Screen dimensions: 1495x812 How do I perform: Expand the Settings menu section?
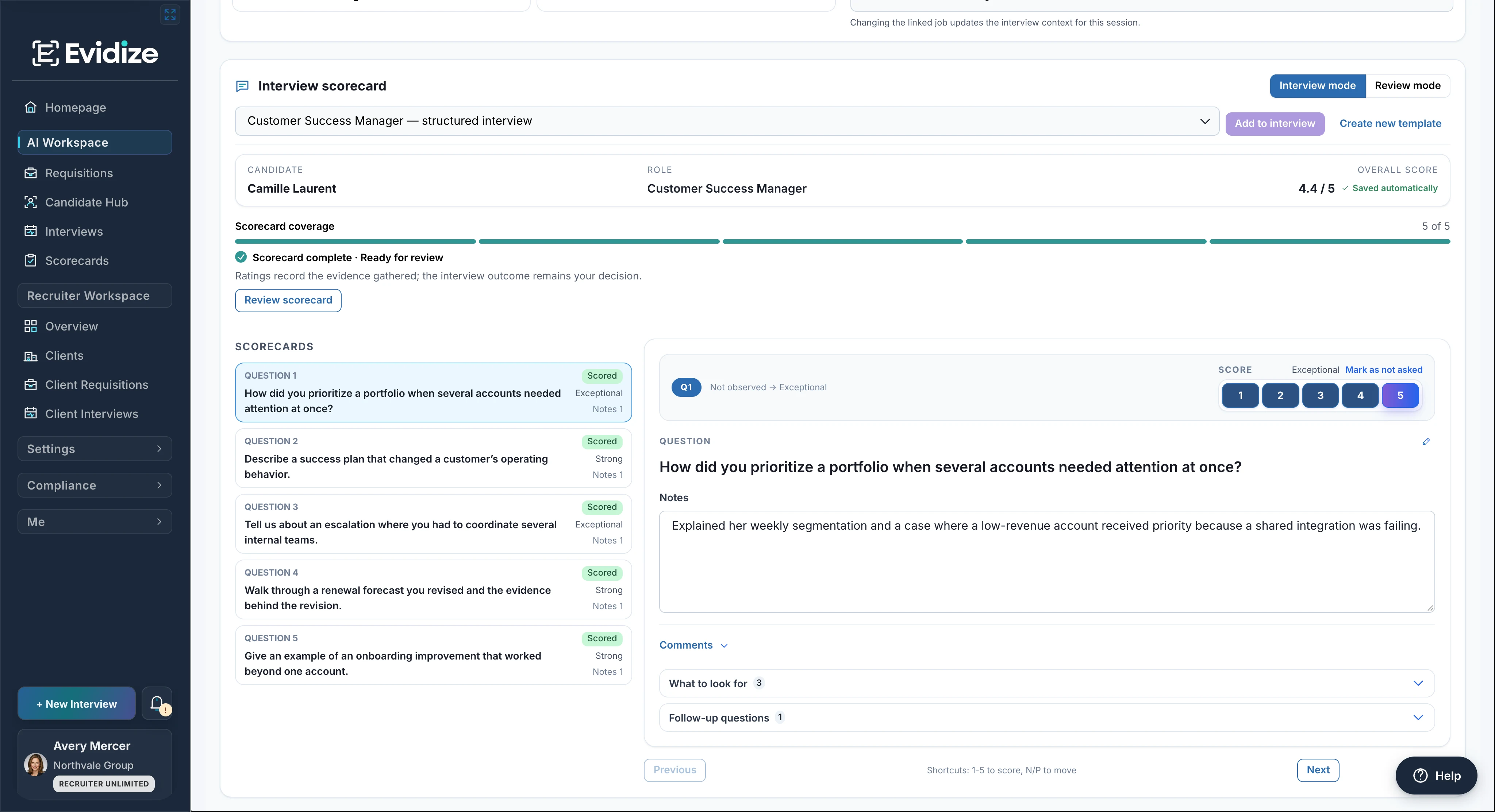pos(95,449)
